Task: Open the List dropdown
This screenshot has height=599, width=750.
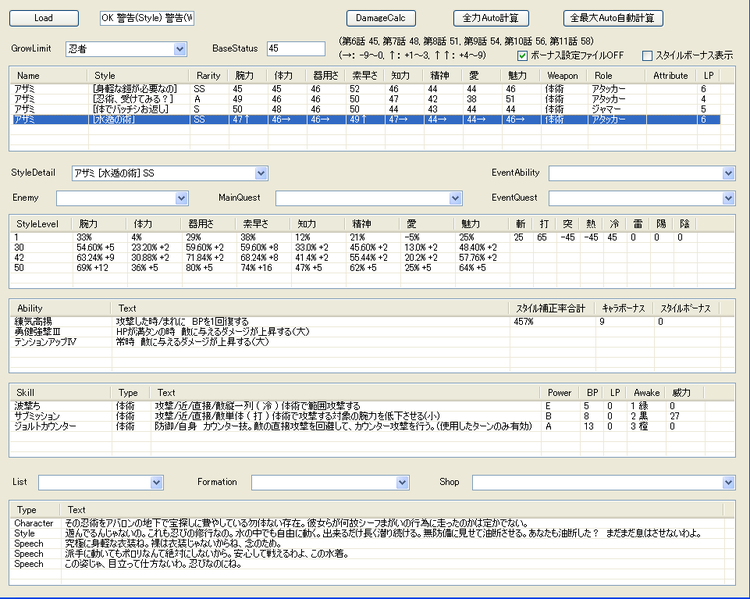Action: coord(156,483)
